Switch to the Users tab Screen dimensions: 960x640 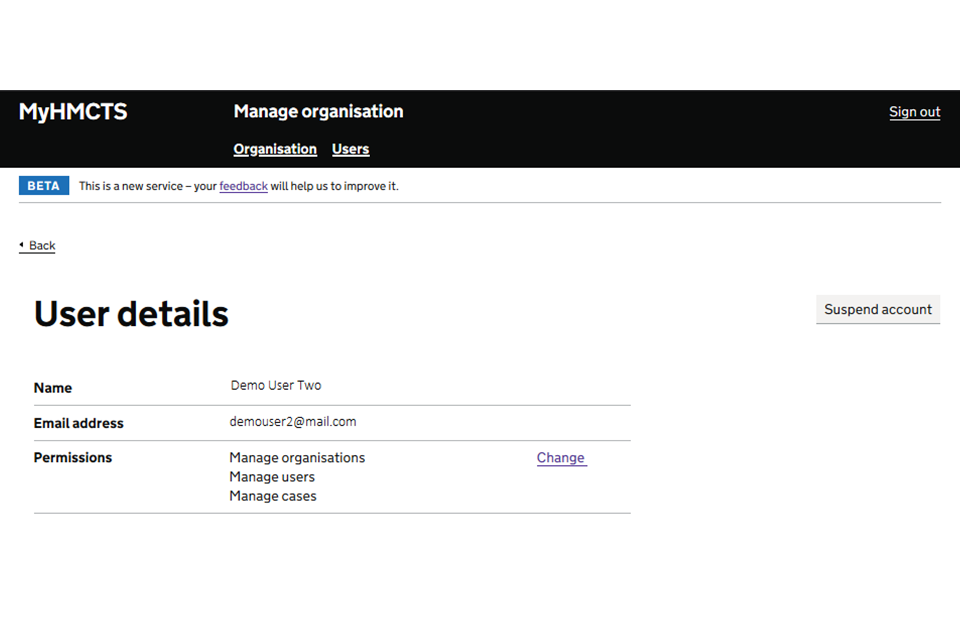pyautogui.click(x=350, y=148)
